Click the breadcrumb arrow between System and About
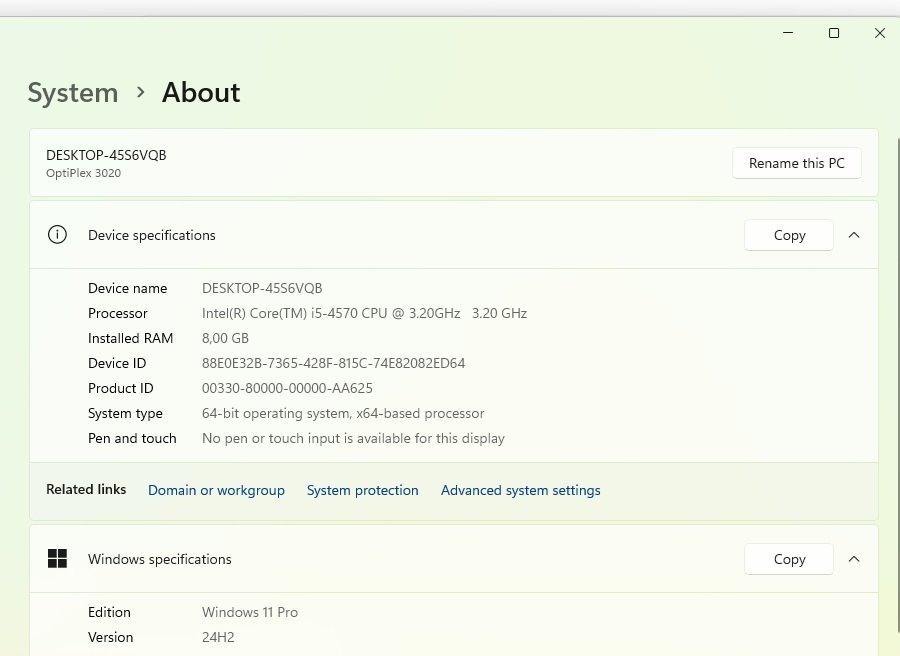900x656 pixels. coord(140,92)
